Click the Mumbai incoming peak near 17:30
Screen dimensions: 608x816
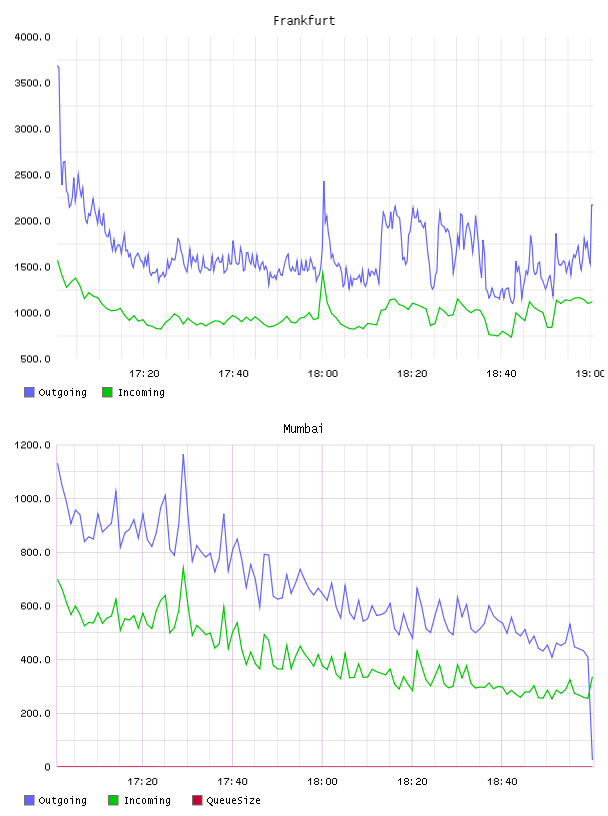(183, 566)
